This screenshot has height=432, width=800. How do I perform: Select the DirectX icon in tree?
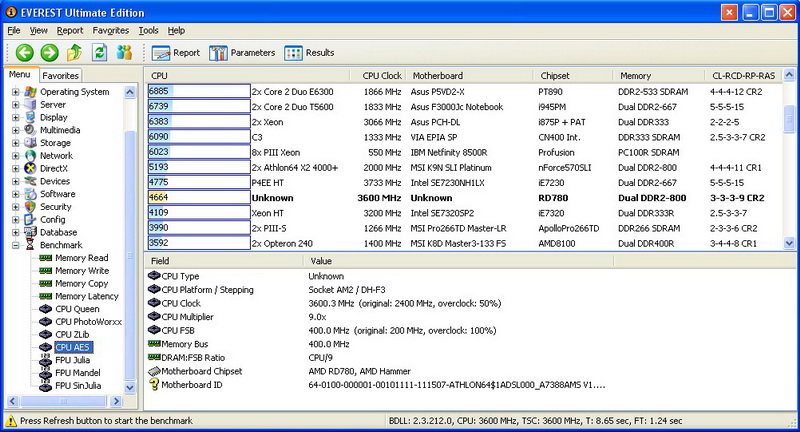31,168
